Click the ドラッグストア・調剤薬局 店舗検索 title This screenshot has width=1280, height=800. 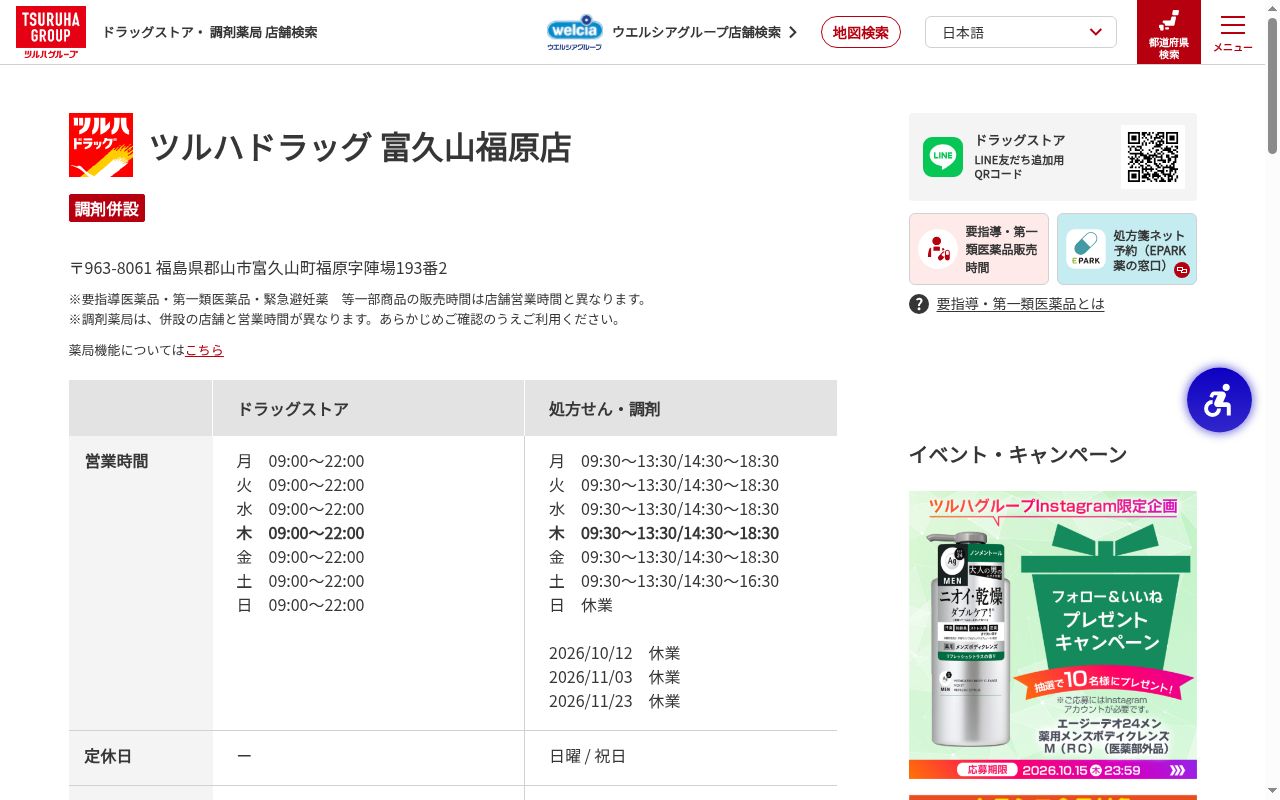pos(210,32)
